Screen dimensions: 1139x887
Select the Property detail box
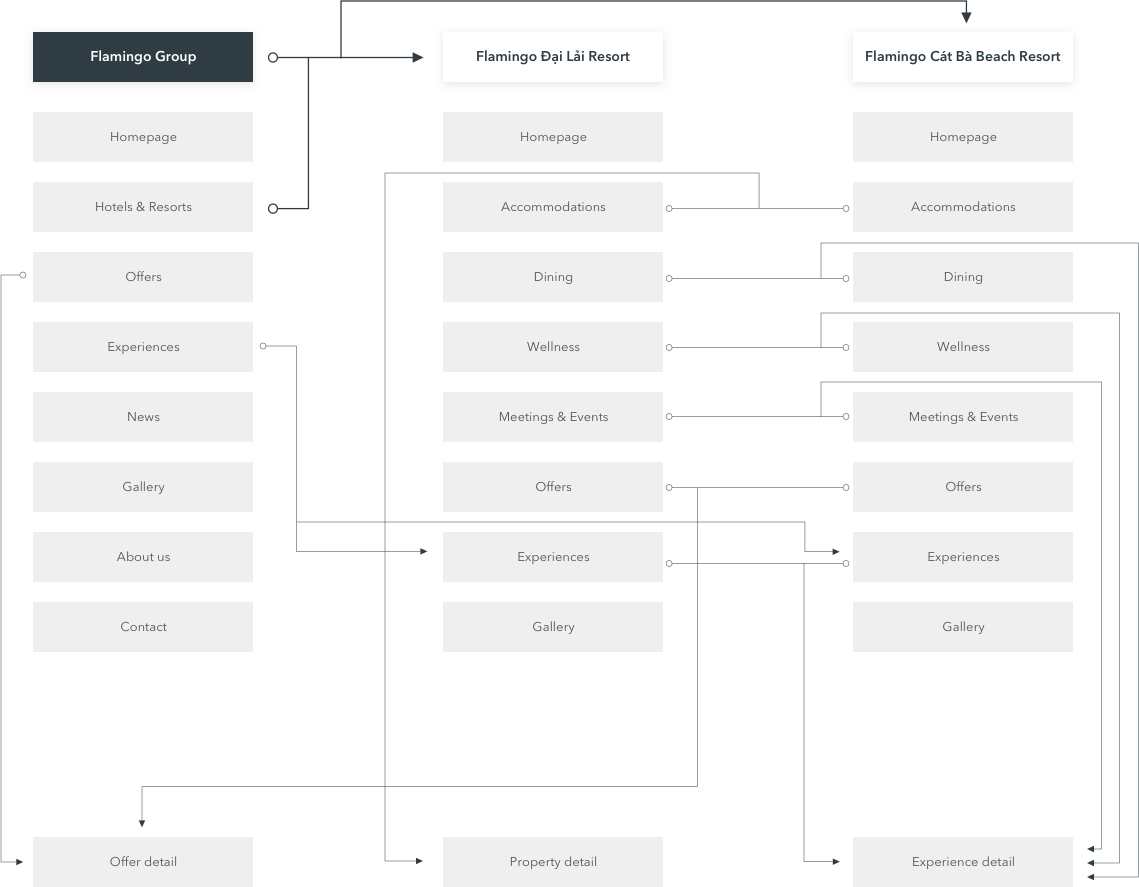(x=553, y=862)
